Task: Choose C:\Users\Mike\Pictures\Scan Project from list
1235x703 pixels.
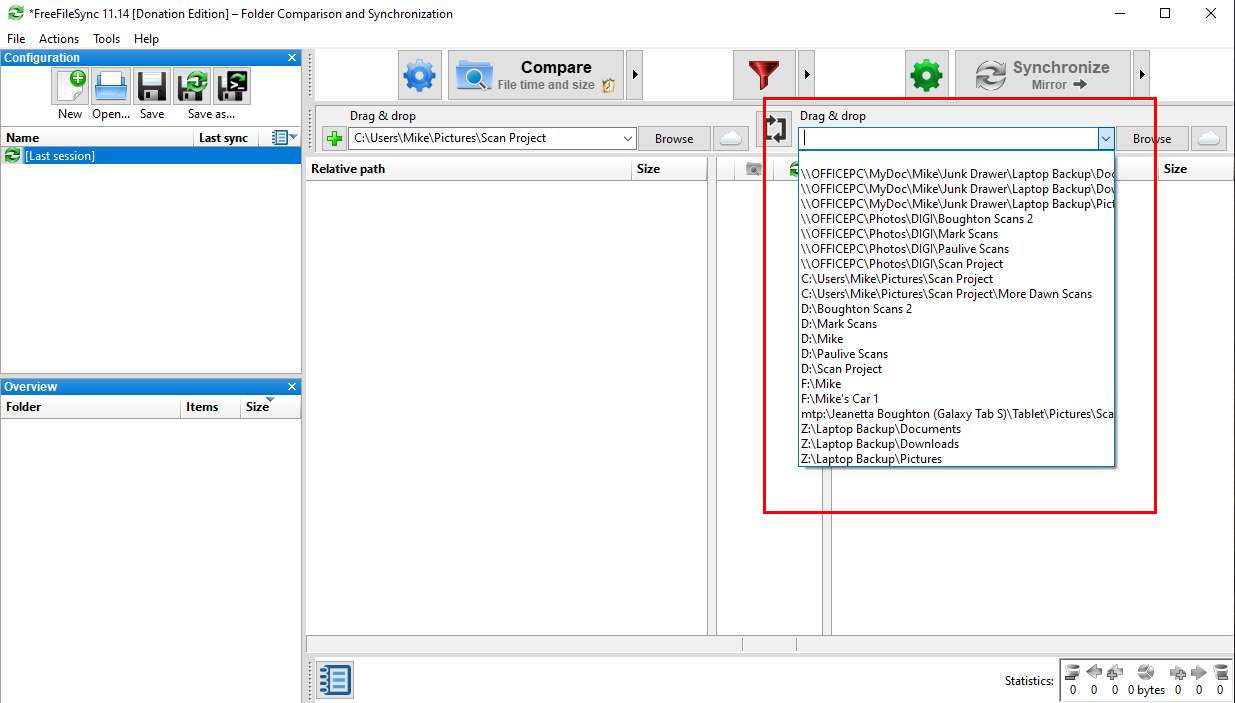Action: [x=956, y=279]
